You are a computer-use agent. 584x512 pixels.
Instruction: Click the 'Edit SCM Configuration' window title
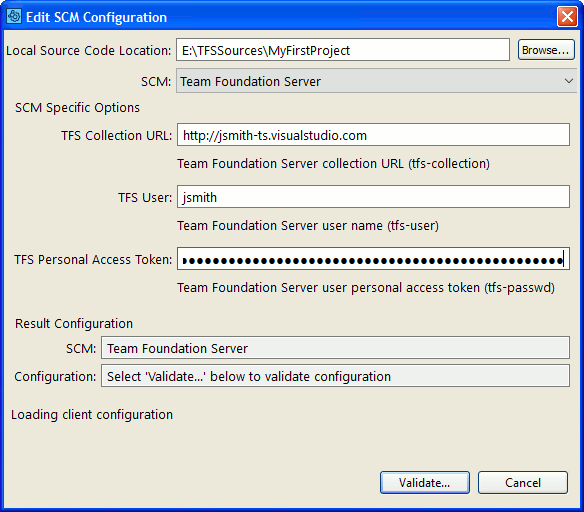pyautogui.click(x=96, y=17)
